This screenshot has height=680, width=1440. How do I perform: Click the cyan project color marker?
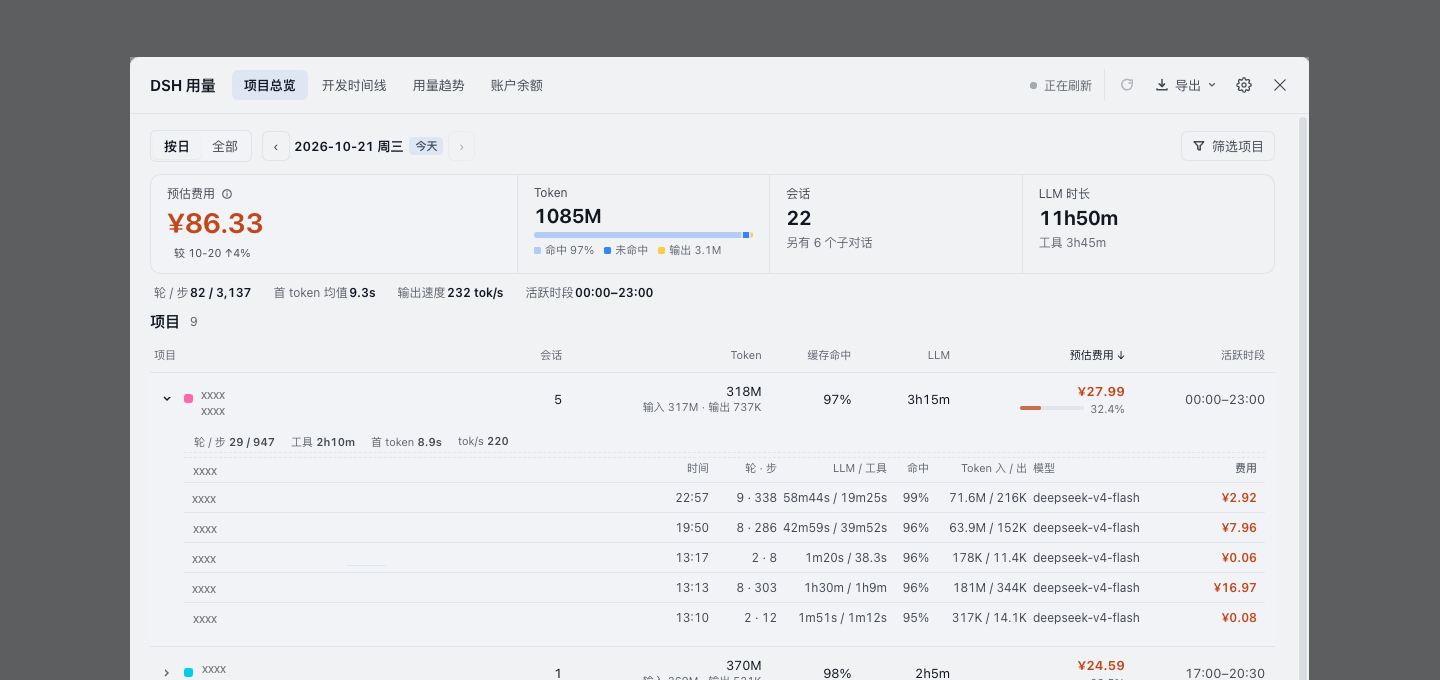[x=188, y=673]
